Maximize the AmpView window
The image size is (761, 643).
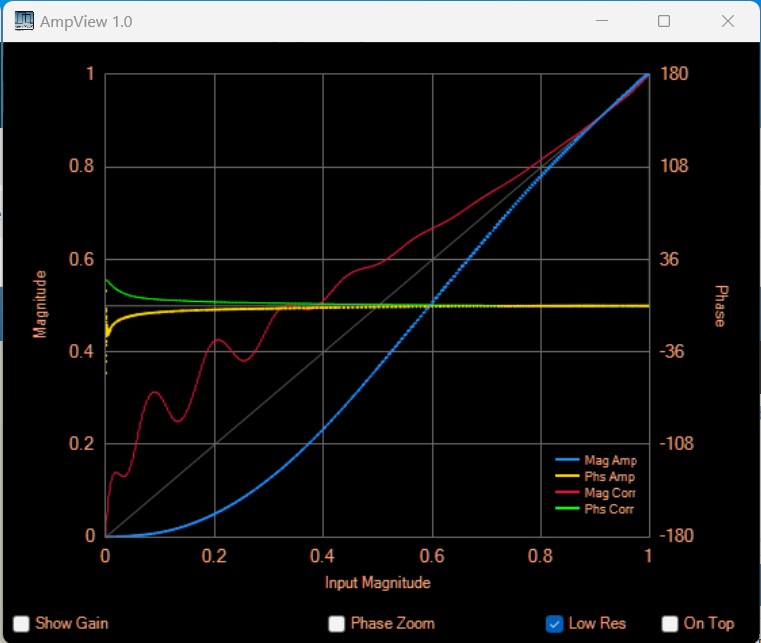click(664, 21)
